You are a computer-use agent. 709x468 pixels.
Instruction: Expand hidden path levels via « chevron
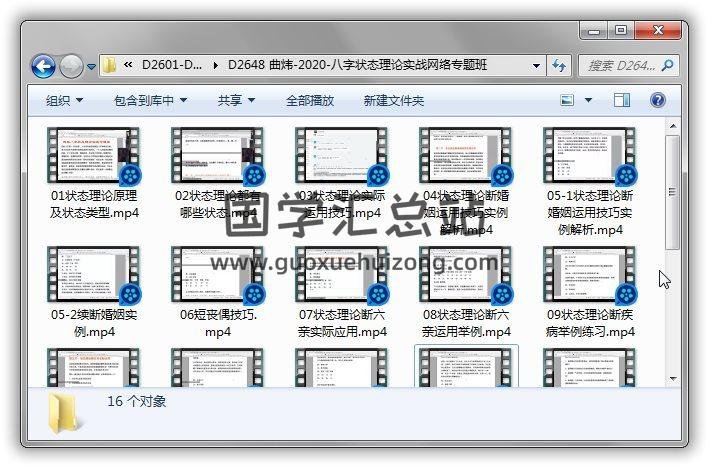point(128,65)
